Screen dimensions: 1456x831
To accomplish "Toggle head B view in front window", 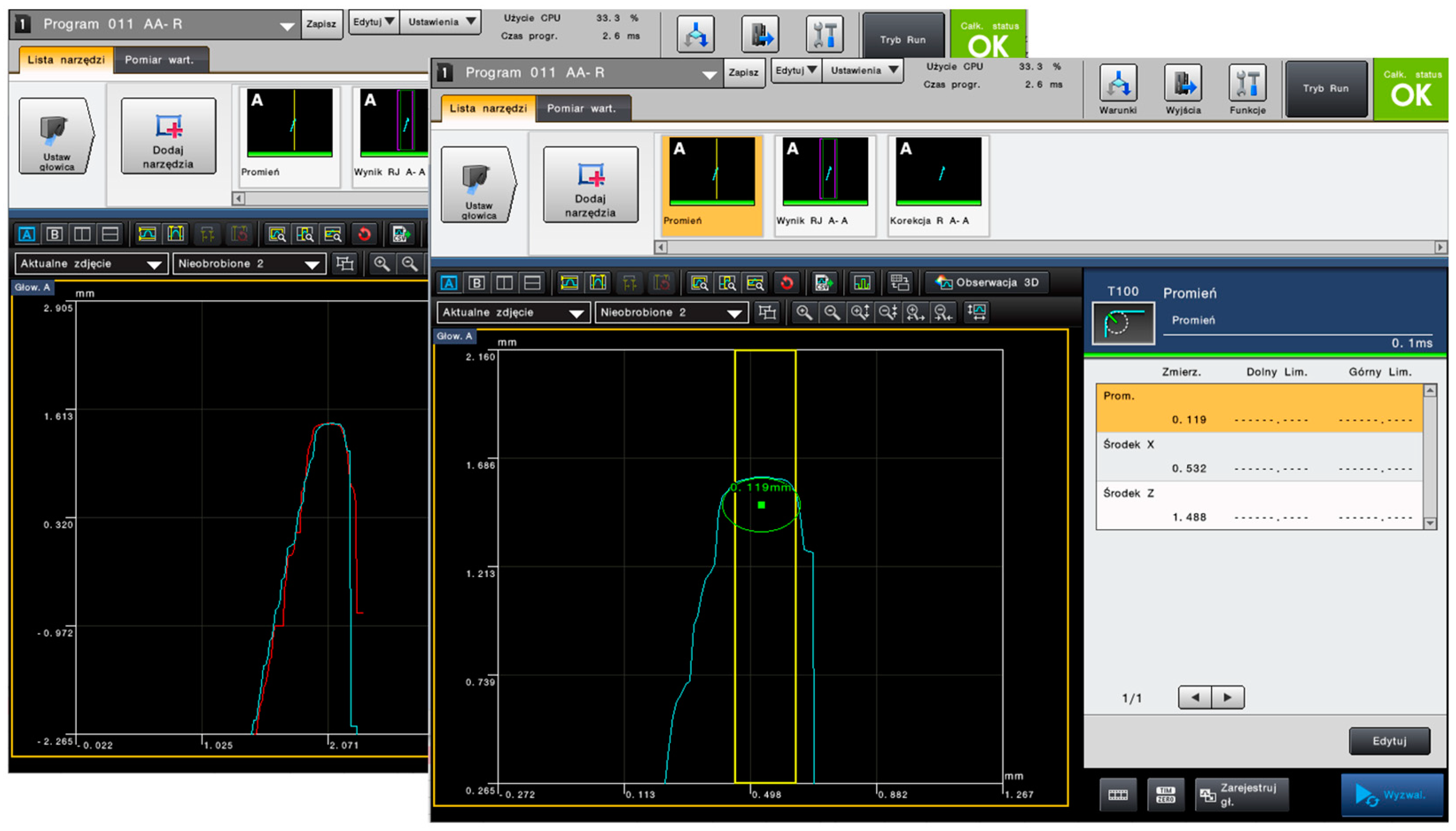I will pyautogui.click(x=477, y=282).
